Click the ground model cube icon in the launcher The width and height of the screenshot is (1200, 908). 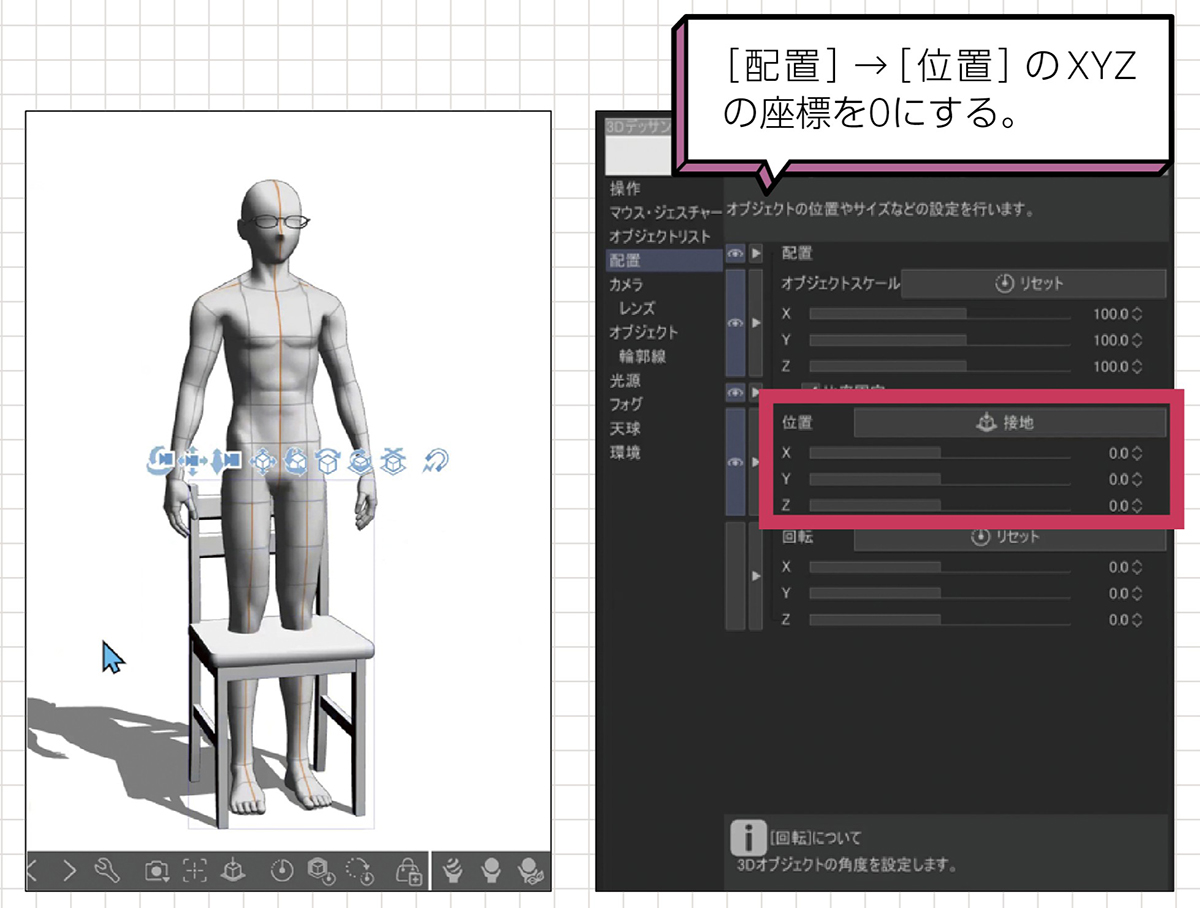[x=231, y=871]
